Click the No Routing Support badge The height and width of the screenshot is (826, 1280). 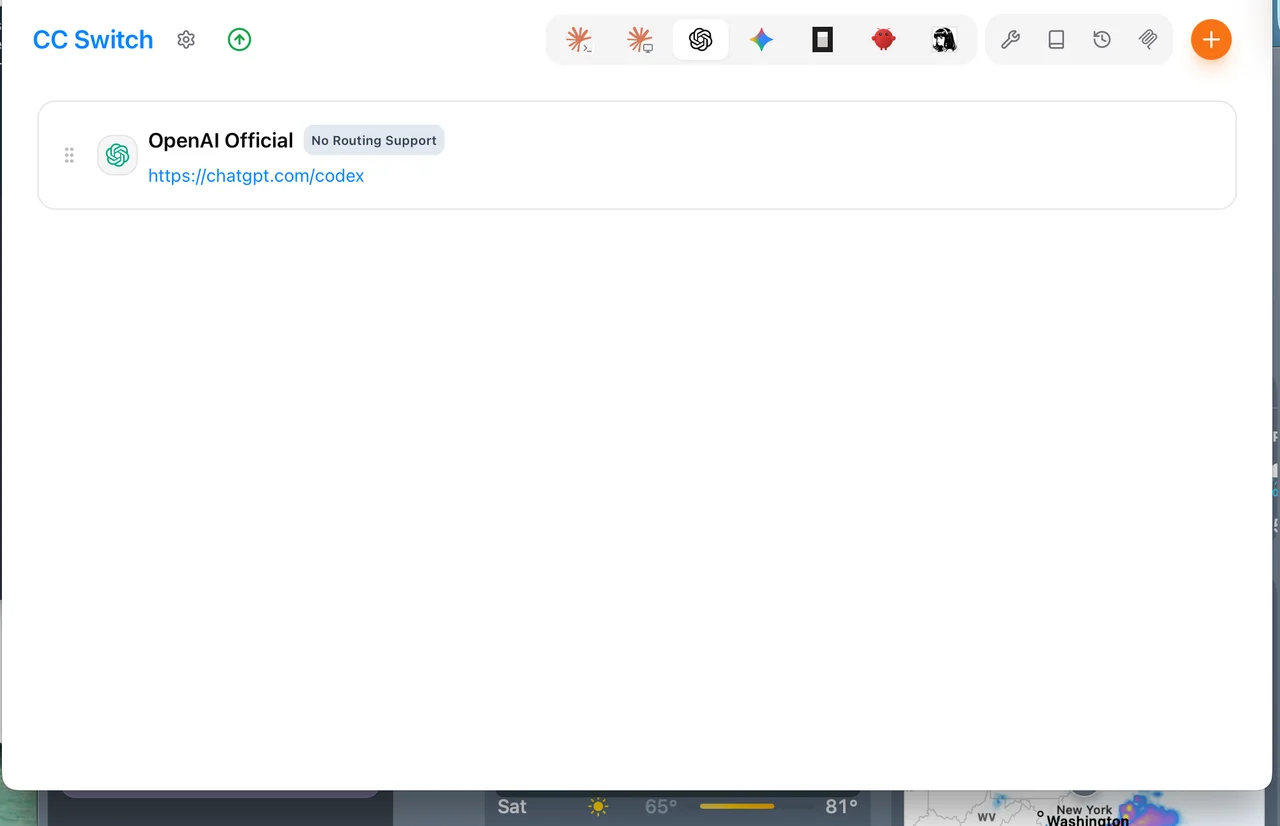pos(374,141)
